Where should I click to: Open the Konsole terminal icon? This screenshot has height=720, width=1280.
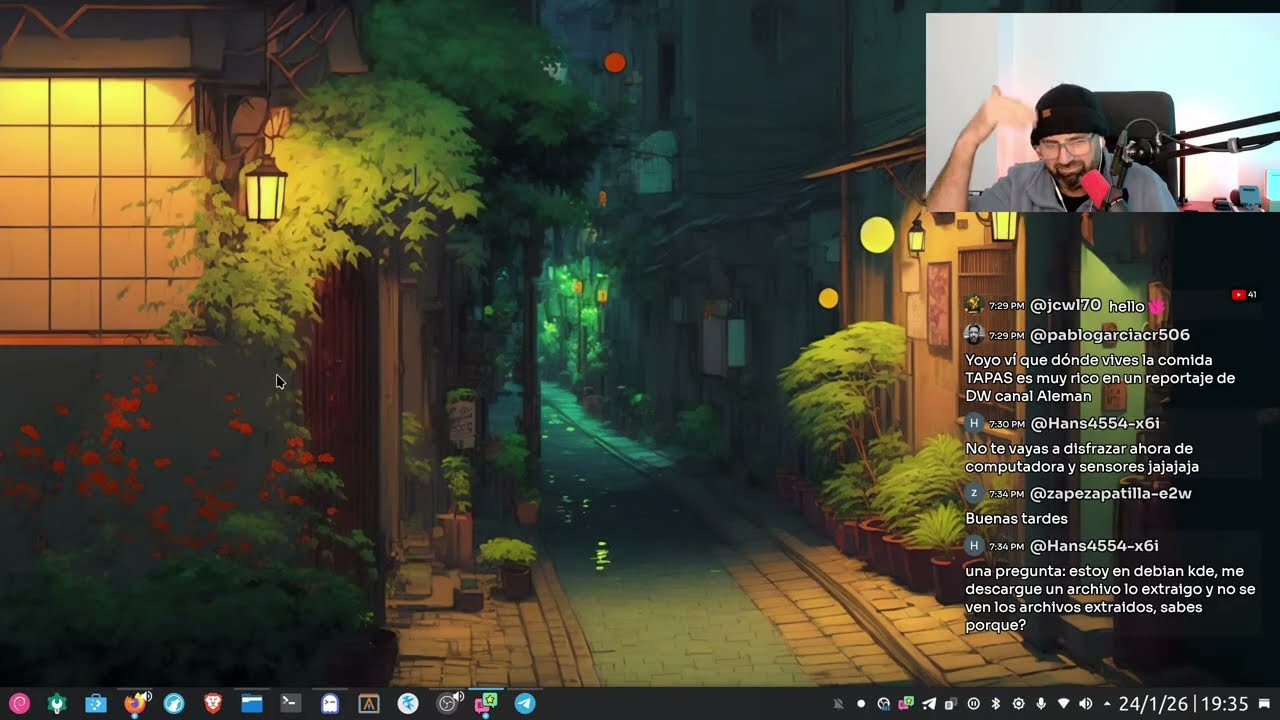290,704
